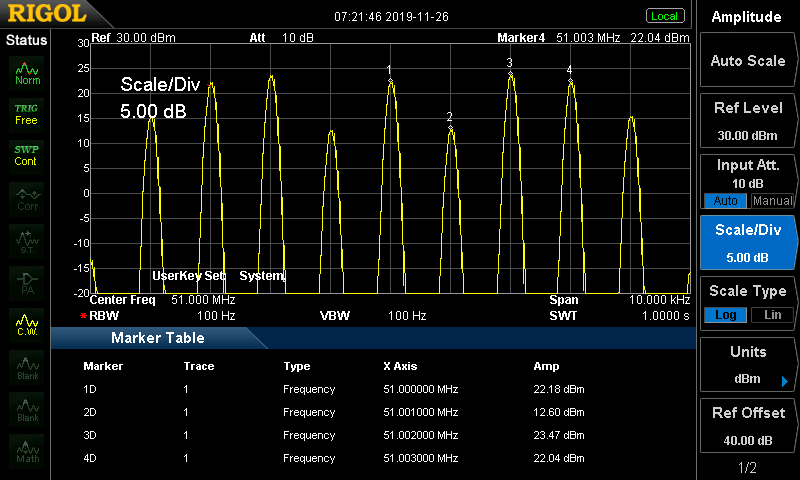Screen dimensions: 800x480
Task: Select the Scale/Div 5.00 dB softkey
Action: (x=747, y=242)
